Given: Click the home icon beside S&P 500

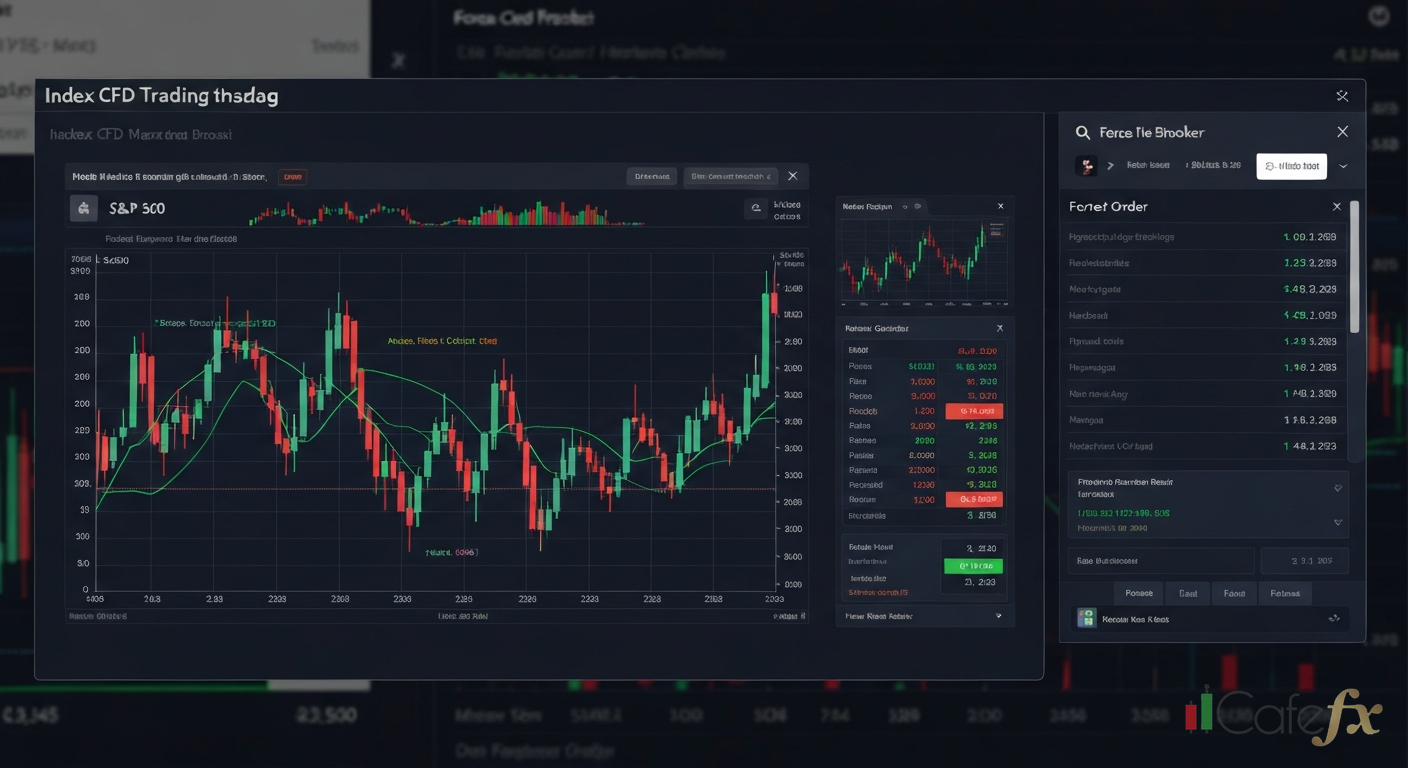Looking at the screenshot, I should tap(83, 207).
